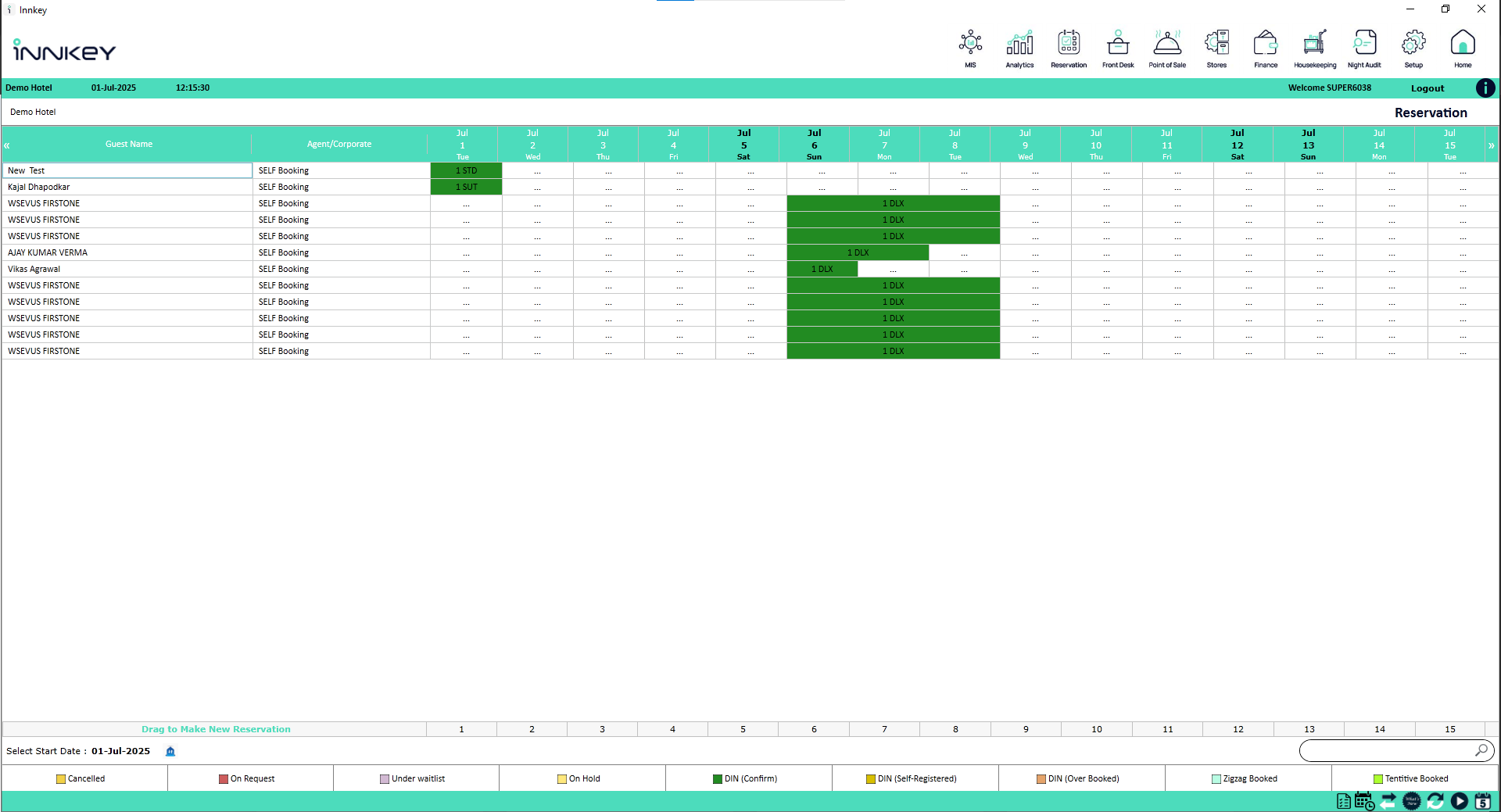Viewport: 1501px width, 812px height.
Task: Open the Night Audit module
Action: (1364, 48)
